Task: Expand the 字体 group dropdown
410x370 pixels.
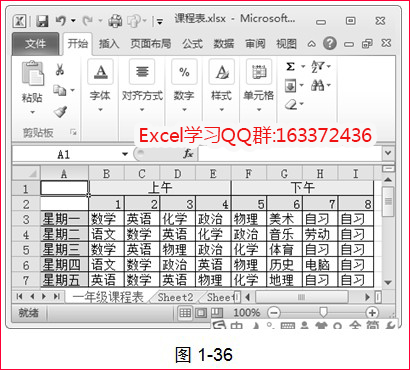Action: tap(100, 110)
